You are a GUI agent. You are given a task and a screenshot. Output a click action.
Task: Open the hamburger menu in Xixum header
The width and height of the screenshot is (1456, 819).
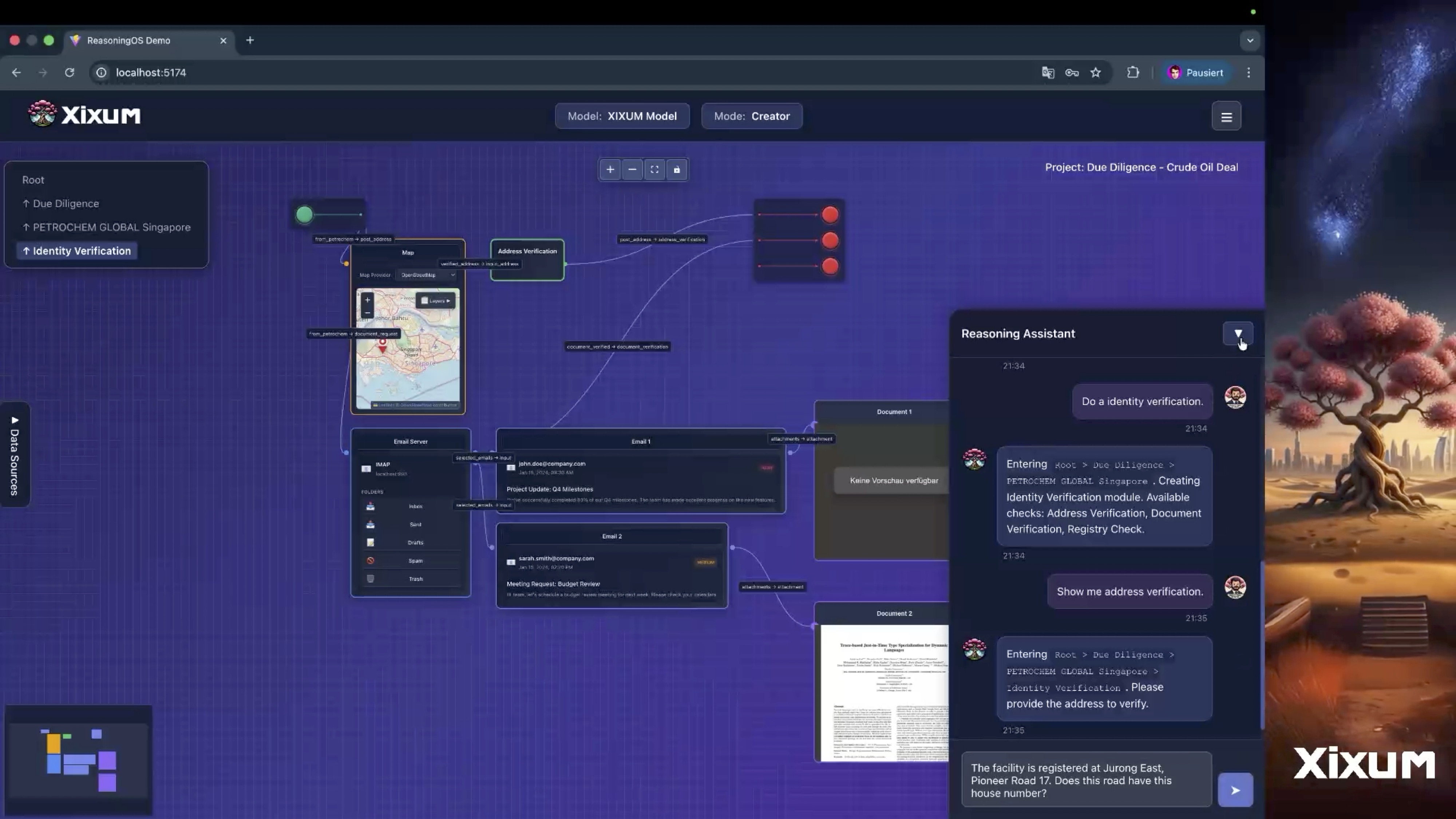[1226, 116]
